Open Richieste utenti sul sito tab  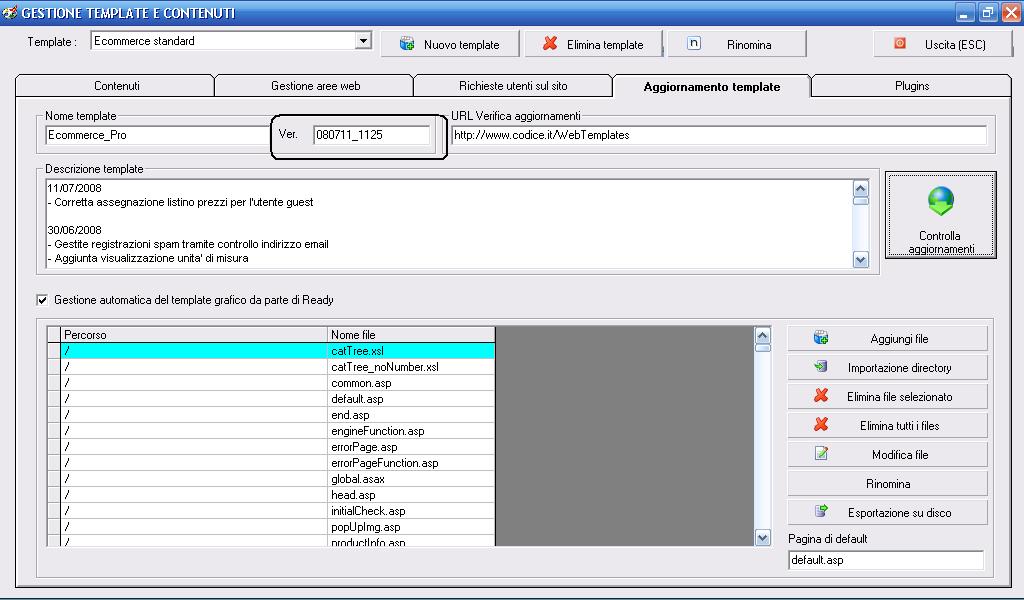click(x=513, y=86)
